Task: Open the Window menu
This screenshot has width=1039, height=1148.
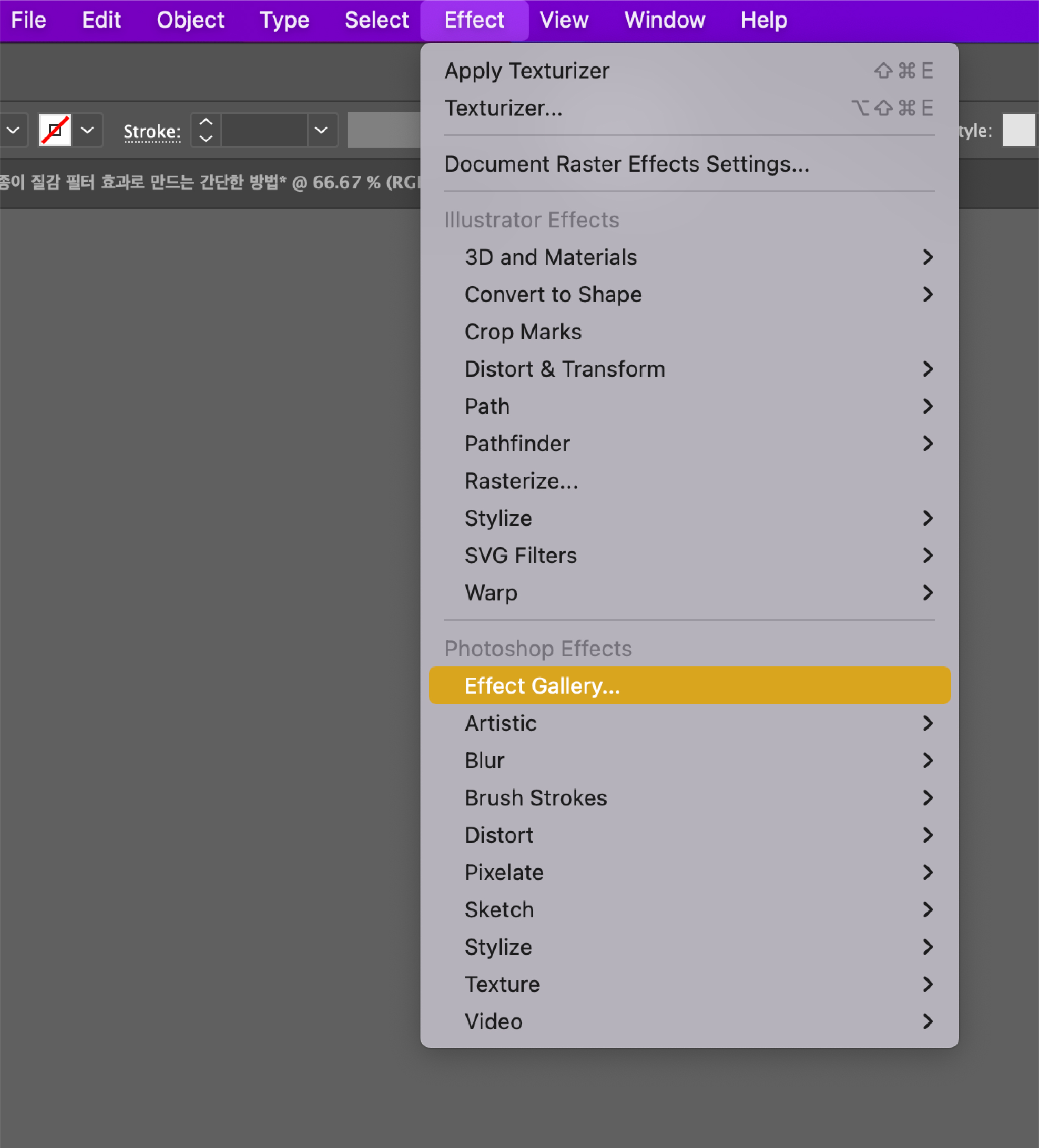Action: click(x=664, y=20)
